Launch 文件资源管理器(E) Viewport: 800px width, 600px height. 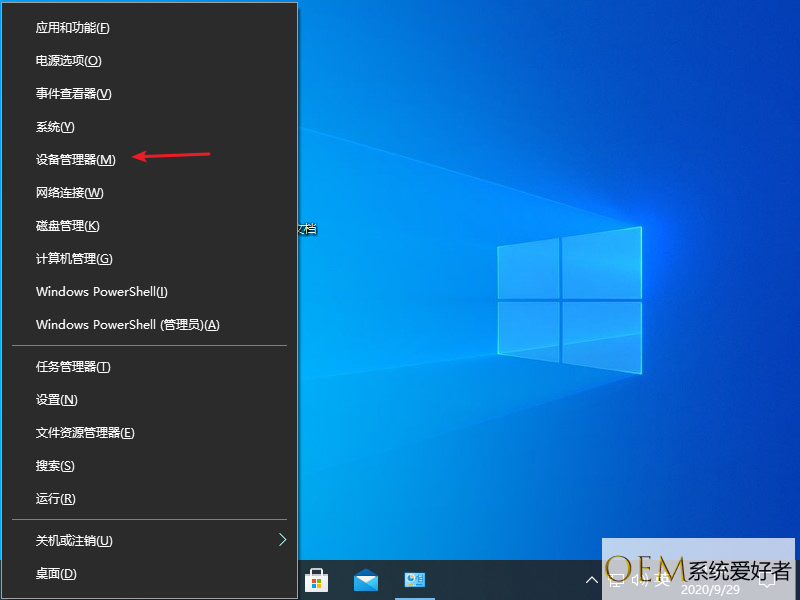(x=86, y=433)
